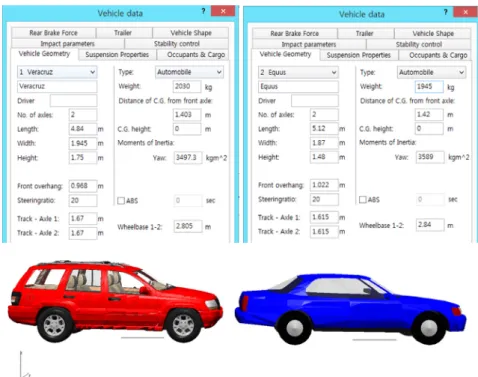Screen dimensions: 478x377
Task: Open Vehicle Shape tab in Veracruz dialog
Action: [191, 33]
